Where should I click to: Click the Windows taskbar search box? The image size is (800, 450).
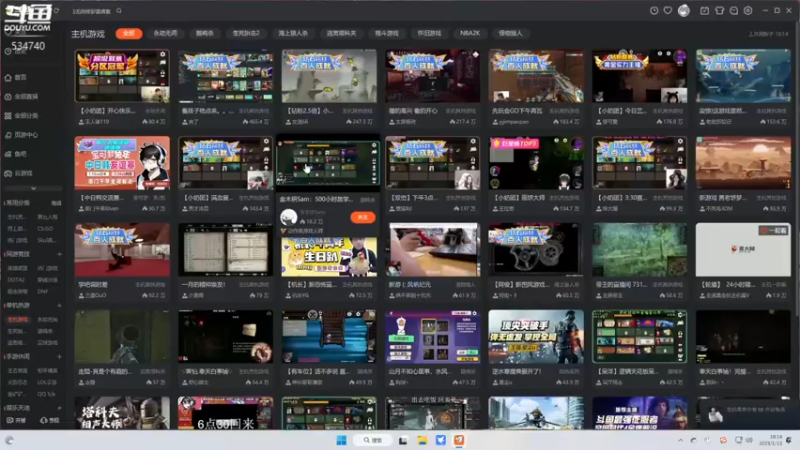[x=373, y=440]
